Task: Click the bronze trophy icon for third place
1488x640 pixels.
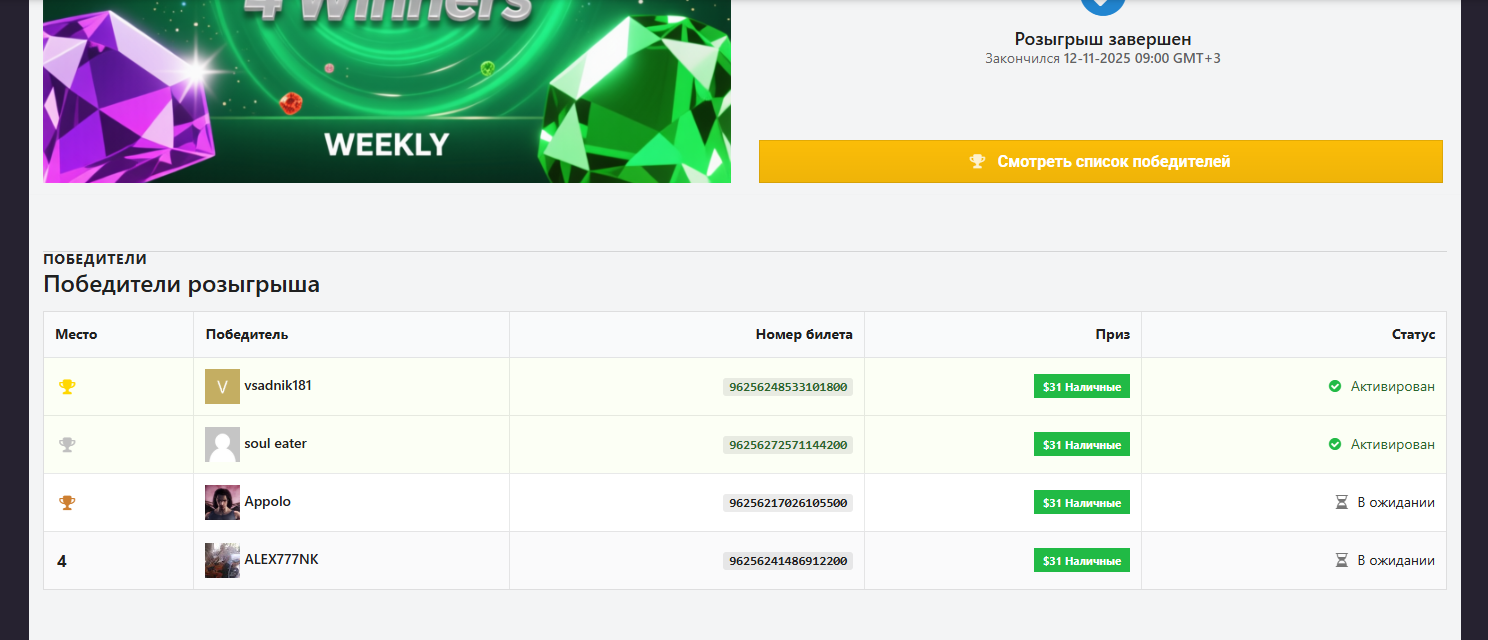Action: [x=67, y=503]
